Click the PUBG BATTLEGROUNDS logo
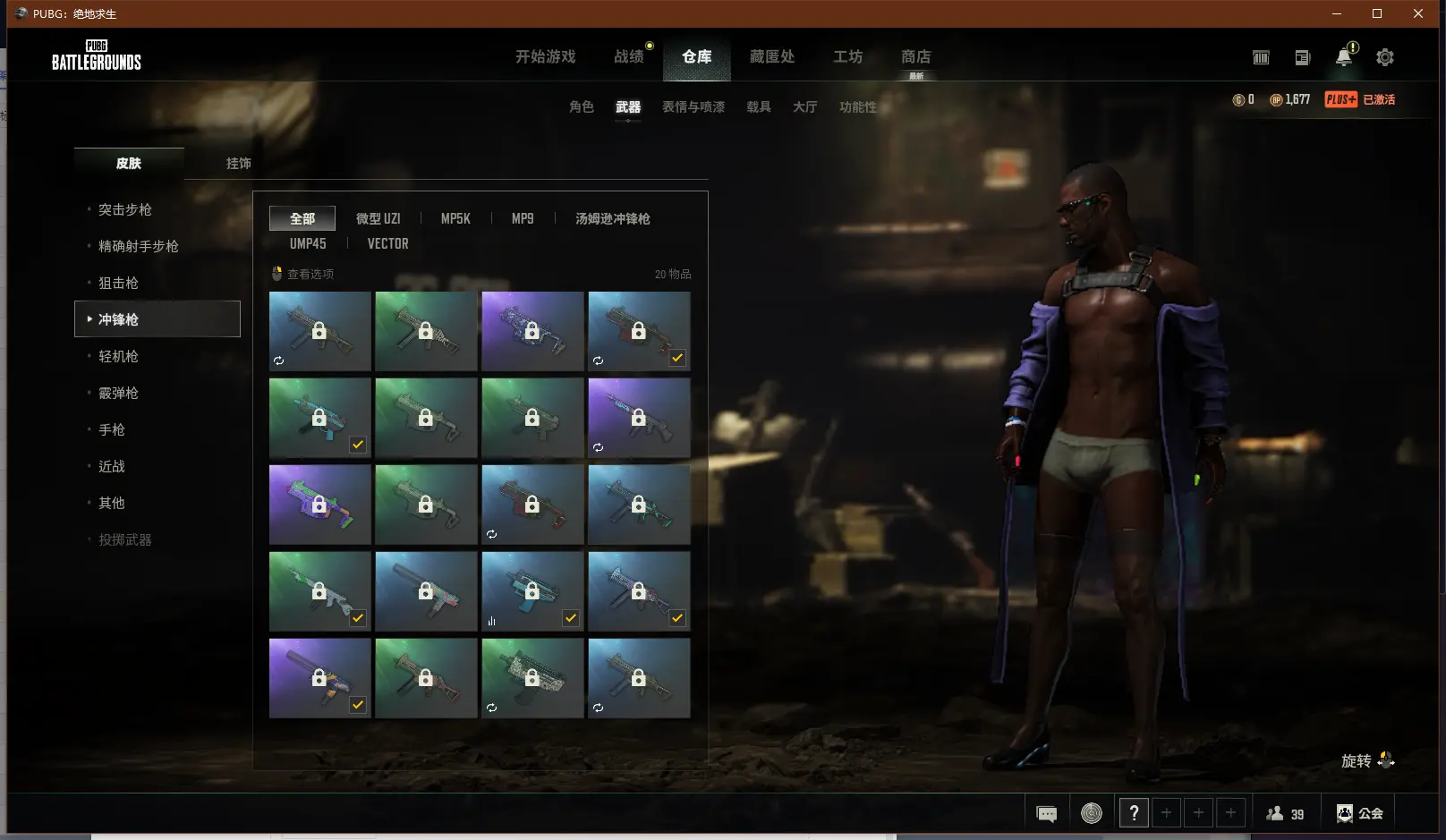 [x=97, y=55]
